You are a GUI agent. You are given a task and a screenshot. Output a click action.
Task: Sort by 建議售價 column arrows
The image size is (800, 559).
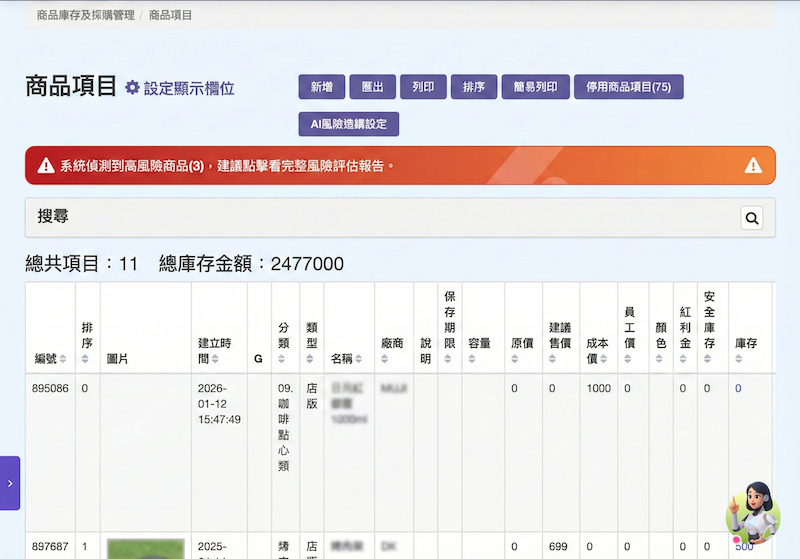[553, 359]
